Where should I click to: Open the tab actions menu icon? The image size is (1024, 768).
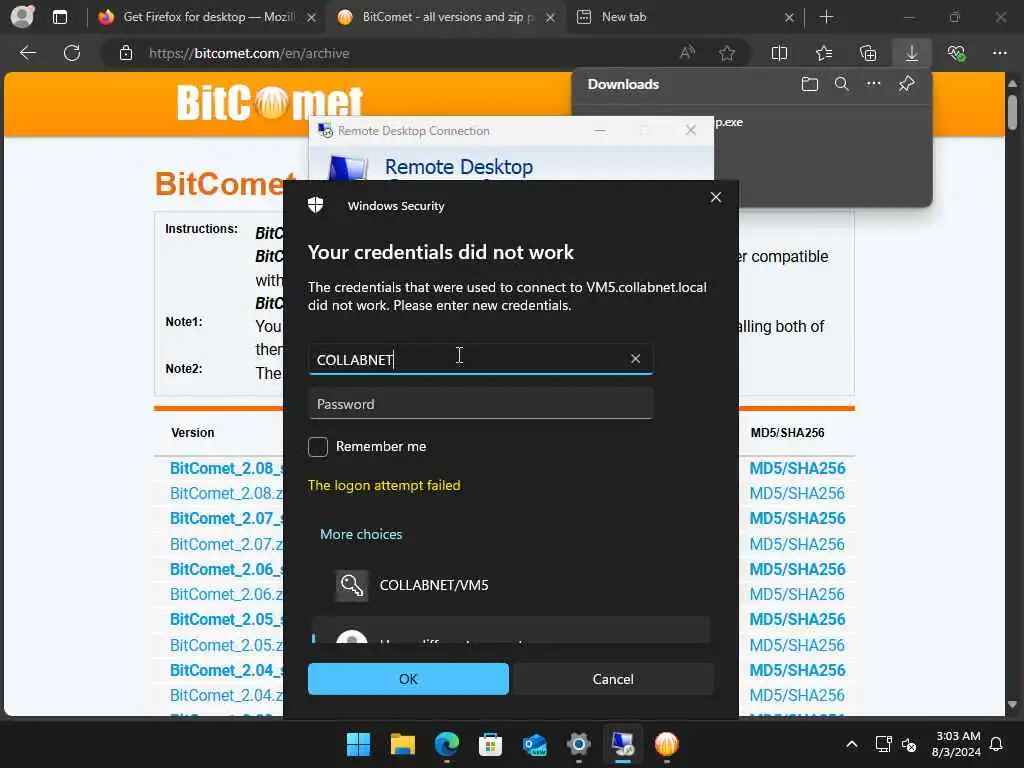(59, 17)
